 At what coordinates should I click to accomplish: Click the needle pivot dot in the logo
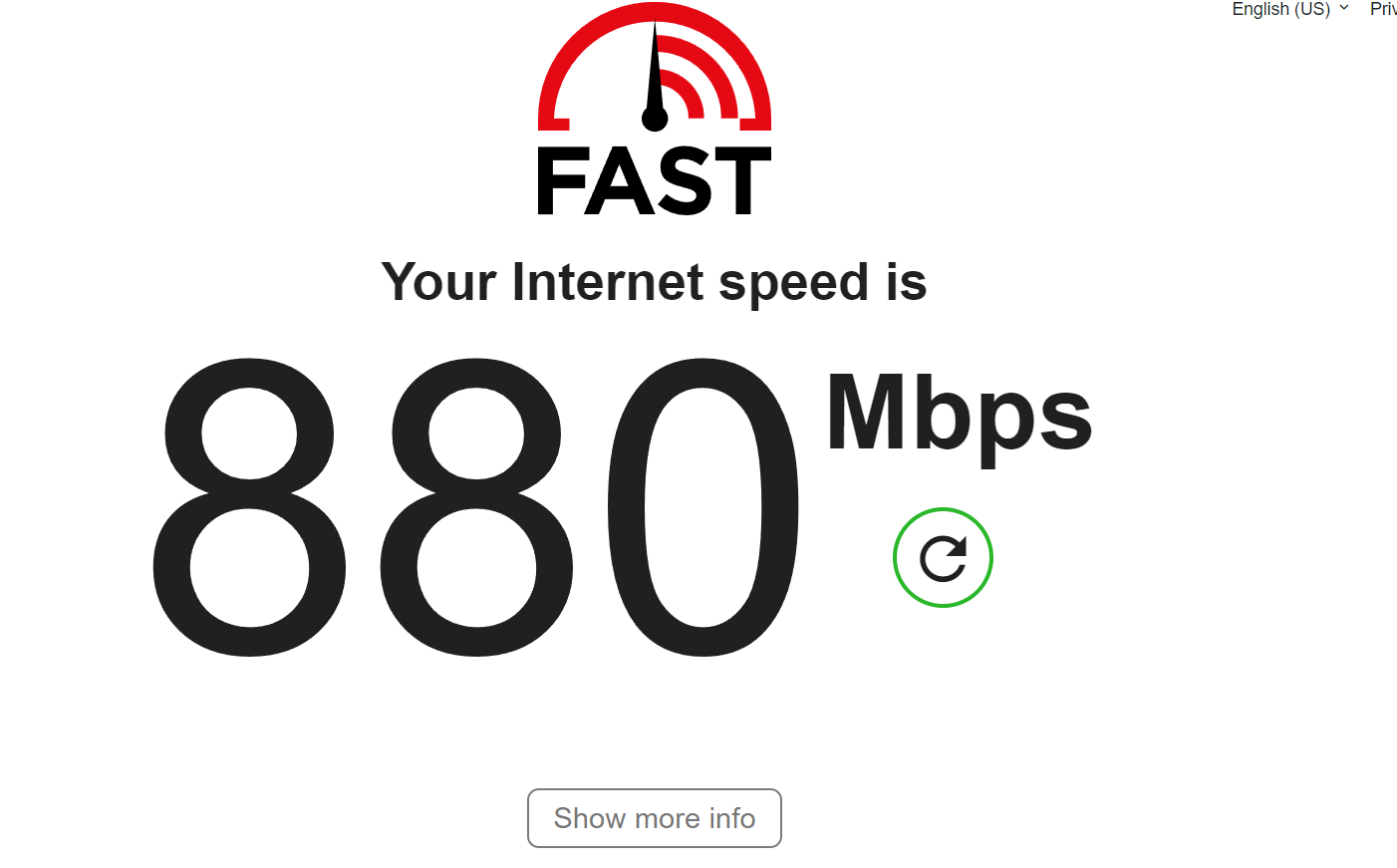(x=655, y=119)
